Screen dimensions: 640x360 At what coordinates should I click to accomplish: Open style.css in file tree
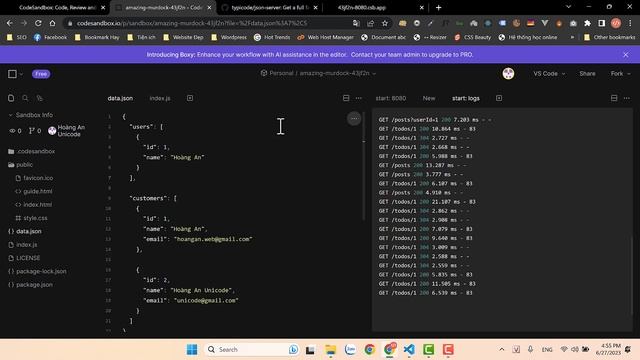click(31, 218)
